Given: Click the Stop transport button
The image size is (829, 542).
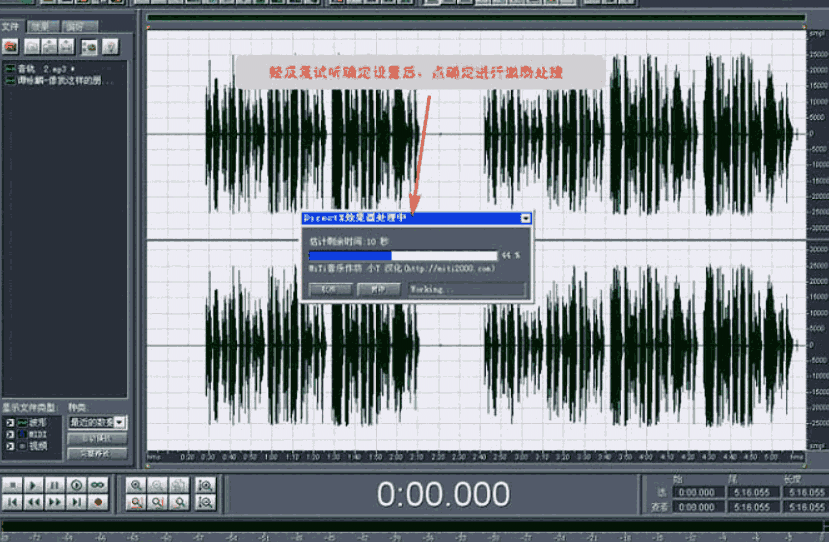Looking at the screenshot, I should pyautogui.click(x=12, y=485).
